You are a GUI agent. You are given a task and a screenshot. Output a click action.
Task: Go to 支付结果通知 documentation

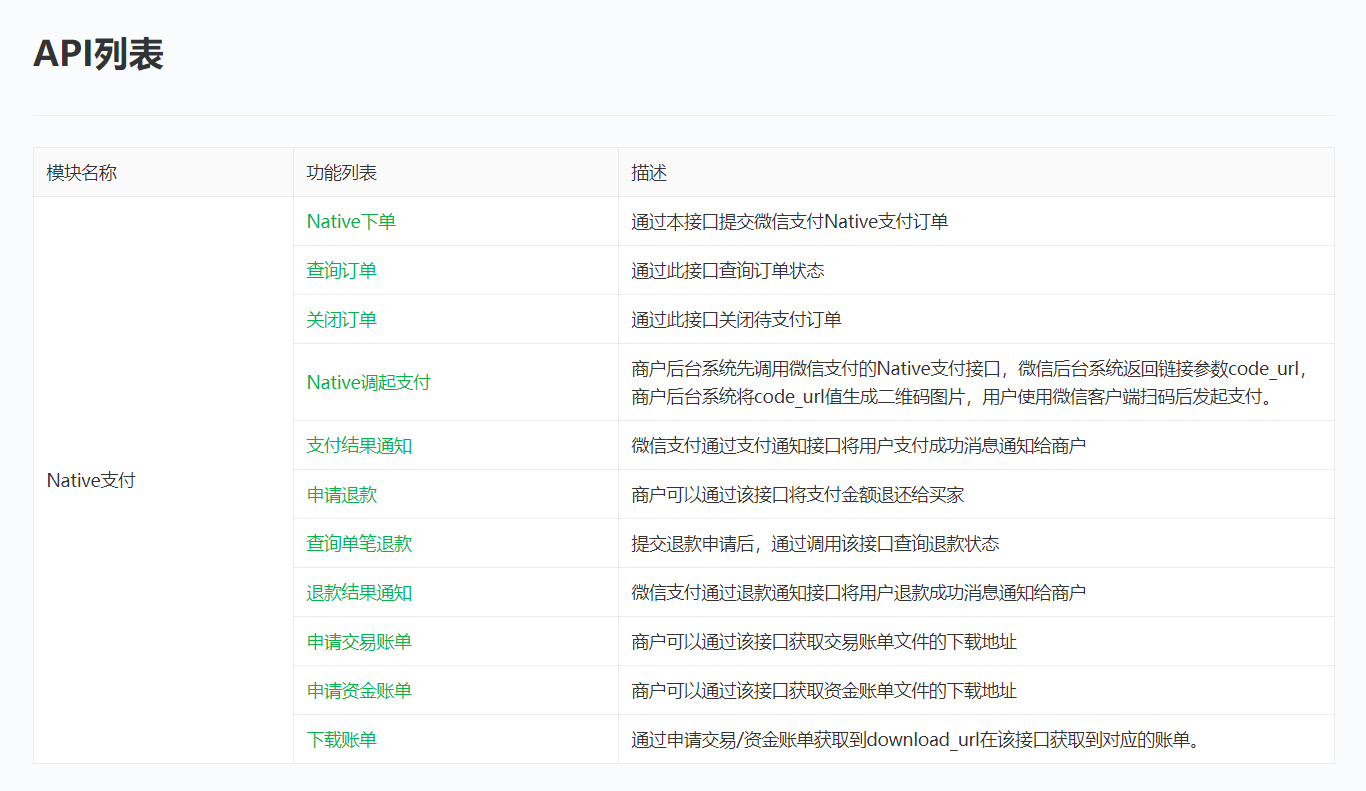[359, 445]
